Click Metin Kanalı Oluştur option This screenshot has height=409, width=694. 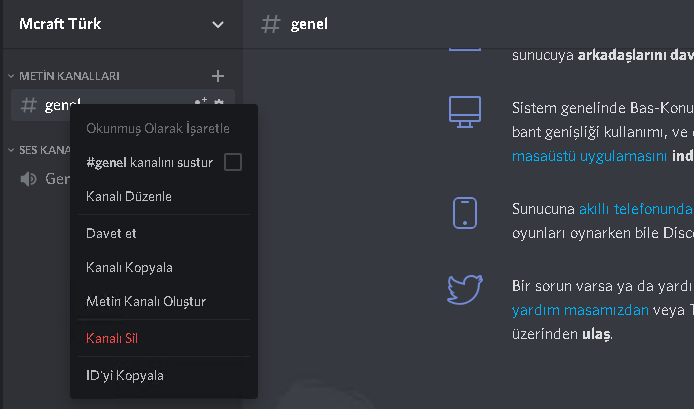pyautogui.click(x=146, y=301)
